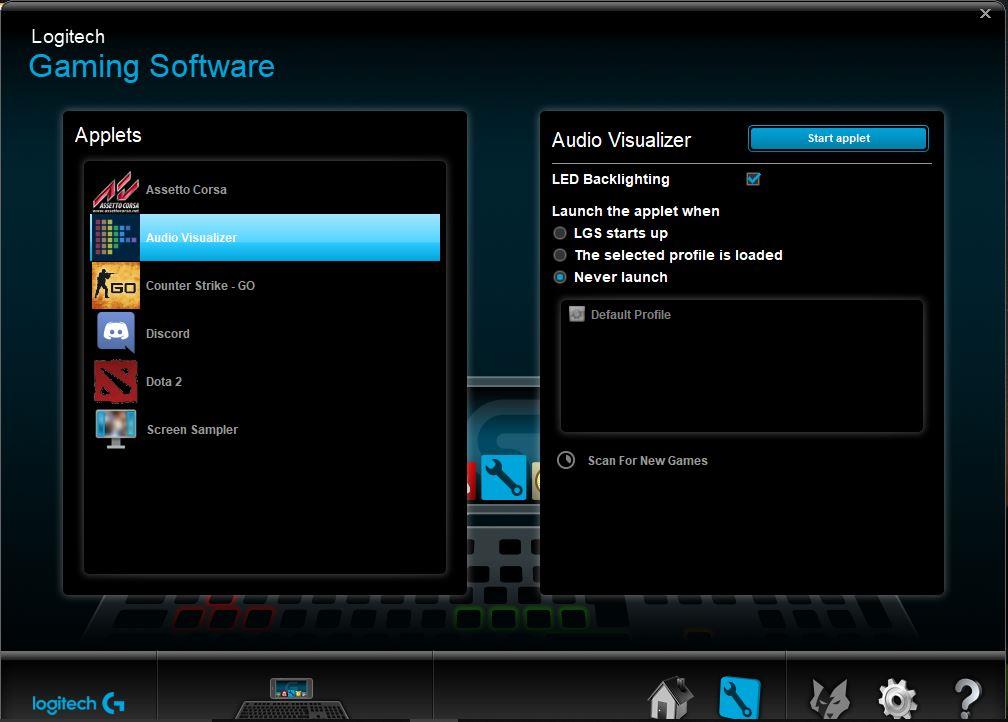The image size is (1008, 722).
Task: Click the Counter Strike GO applet icon
Action: 116,285
